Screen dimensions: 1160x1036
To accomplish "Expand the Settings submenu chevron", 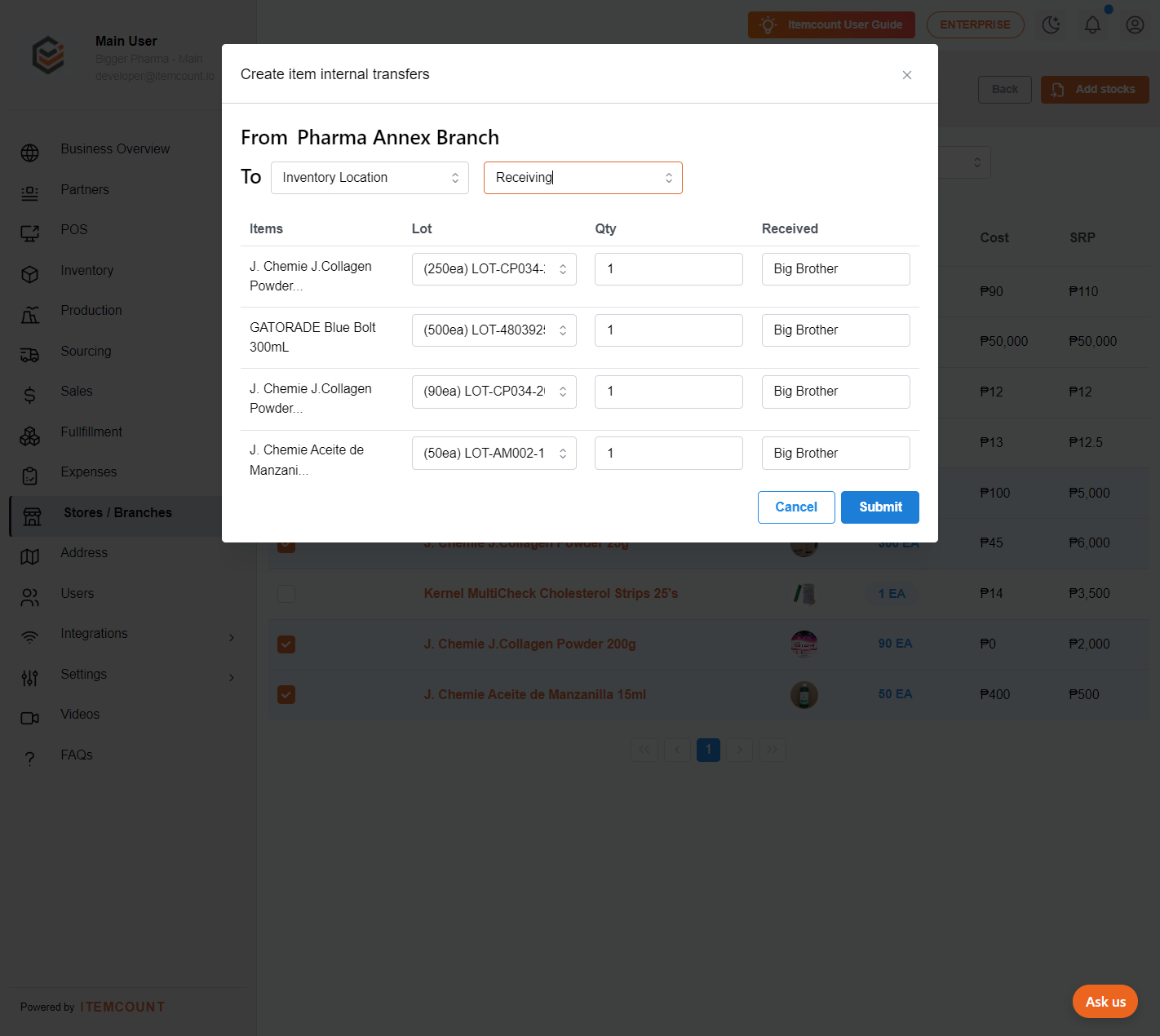I will (x=232, y=677).
